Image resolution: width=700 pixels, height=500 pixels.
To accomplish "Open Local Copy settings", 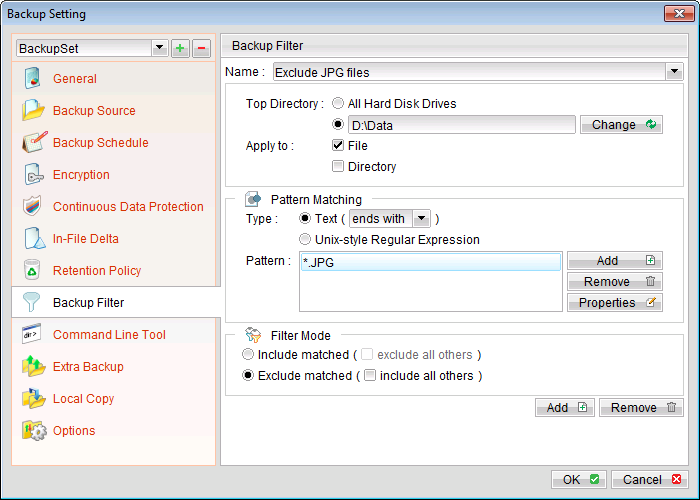I will click(83, 399).
